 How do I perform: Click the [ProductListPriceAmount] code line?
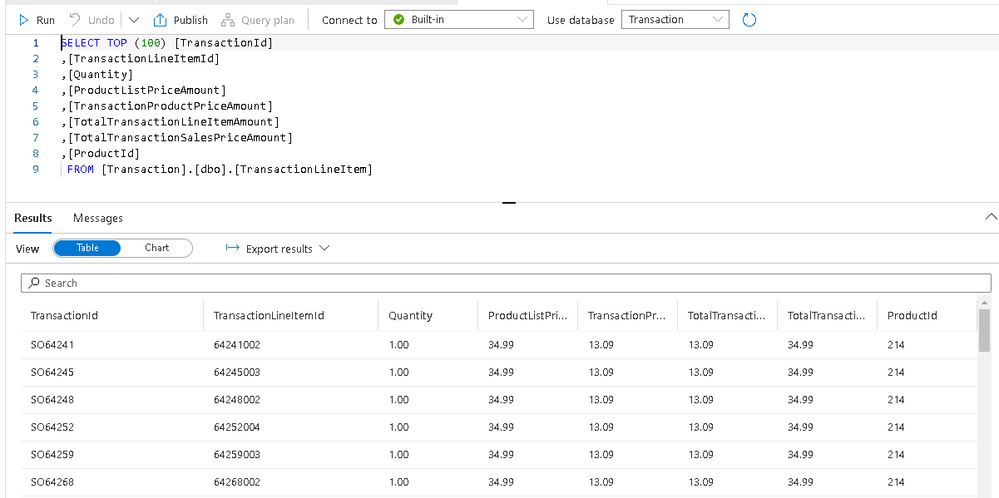pos(143,90)
